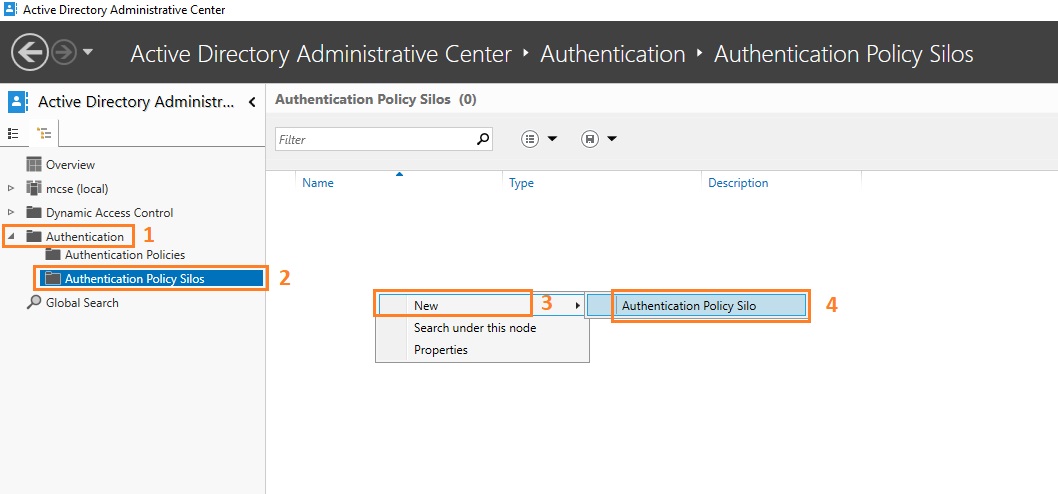Switch to list view tab

(13, 134)
